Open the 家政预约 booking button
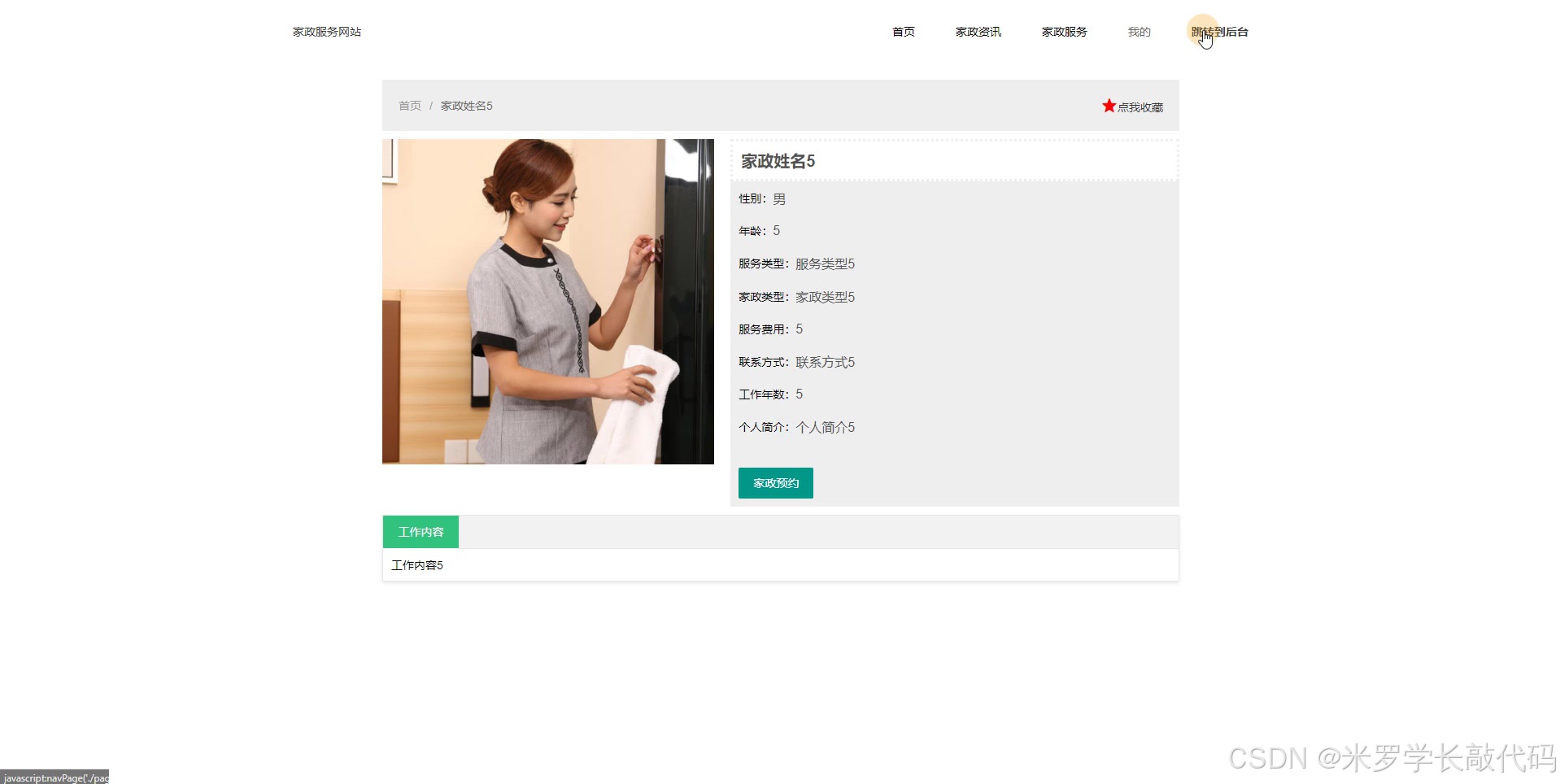 point(774,482)
